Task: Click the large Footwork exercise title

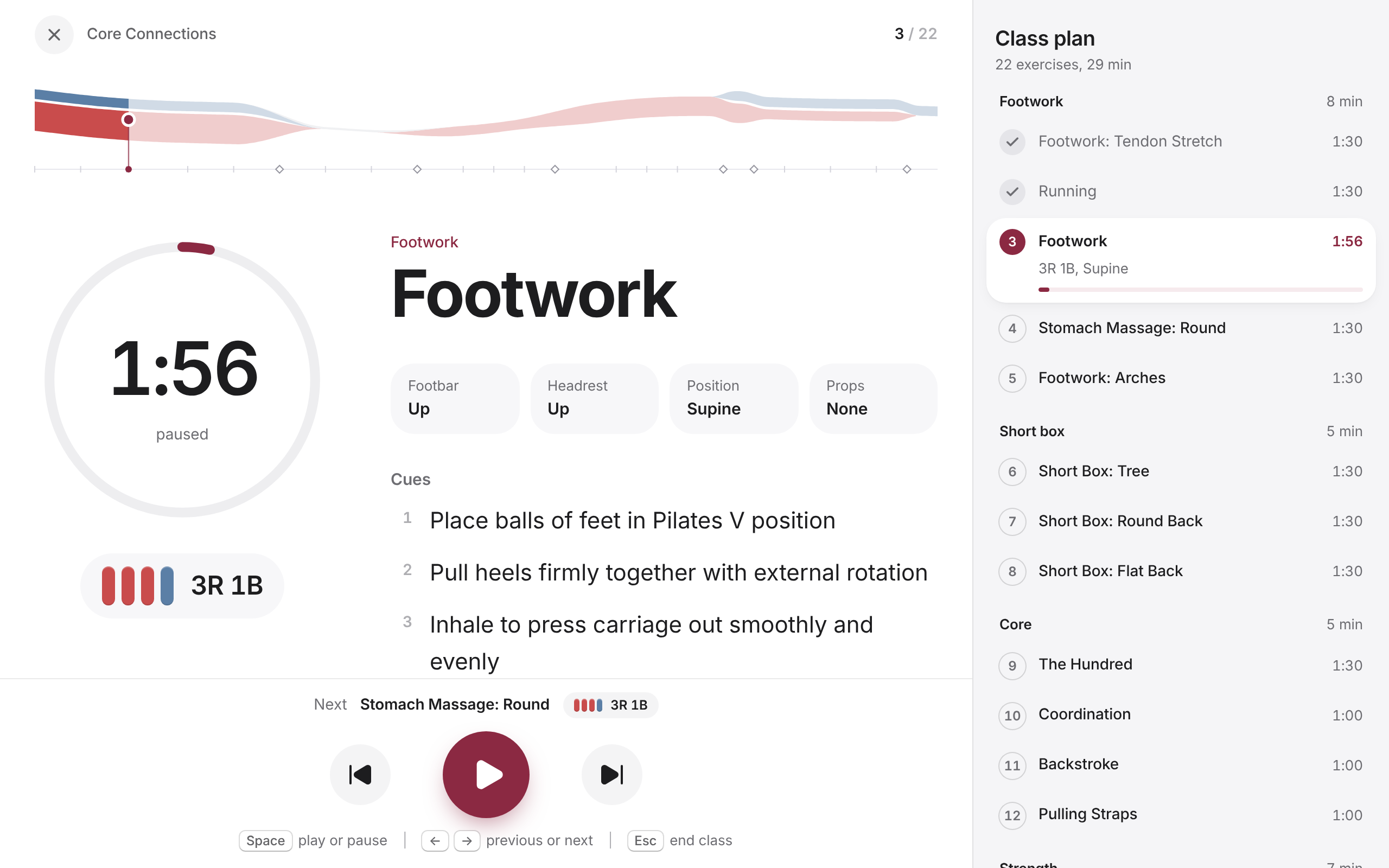Action: pyautogui.click(x=534, y=294)
